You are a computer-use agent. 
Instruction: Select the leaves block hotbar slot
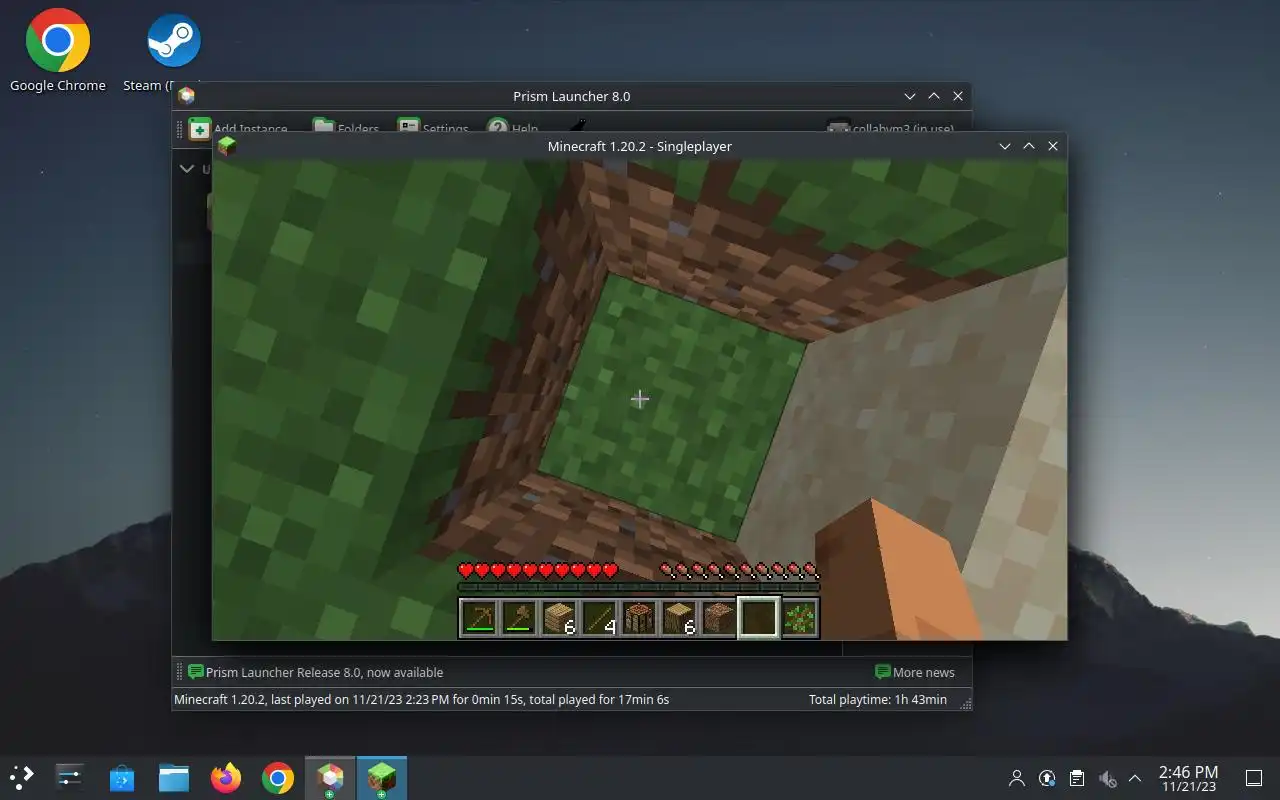click(x=799, y=618)
